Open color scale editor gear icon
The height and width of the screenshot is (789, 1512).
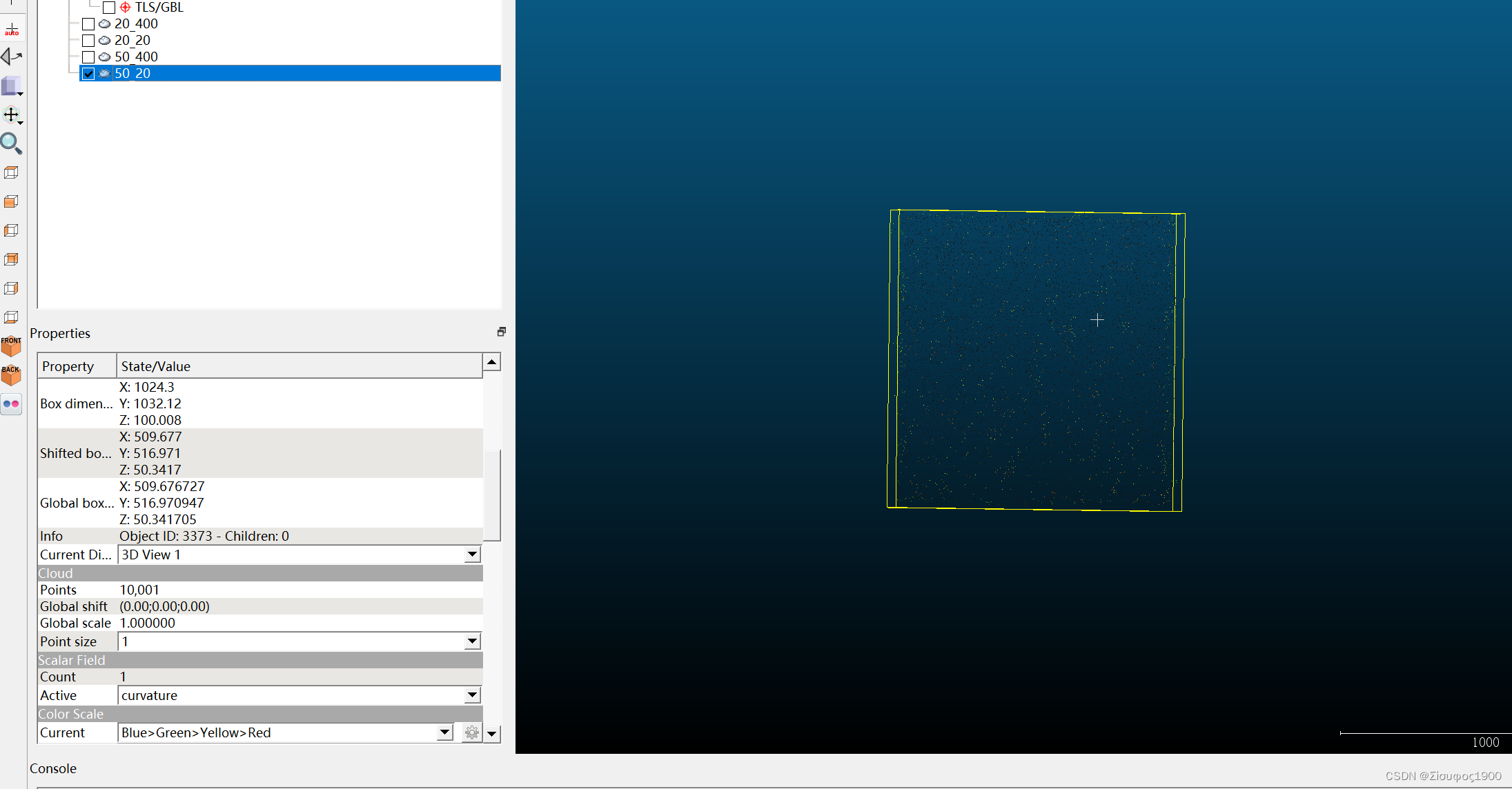pos(472,732)
